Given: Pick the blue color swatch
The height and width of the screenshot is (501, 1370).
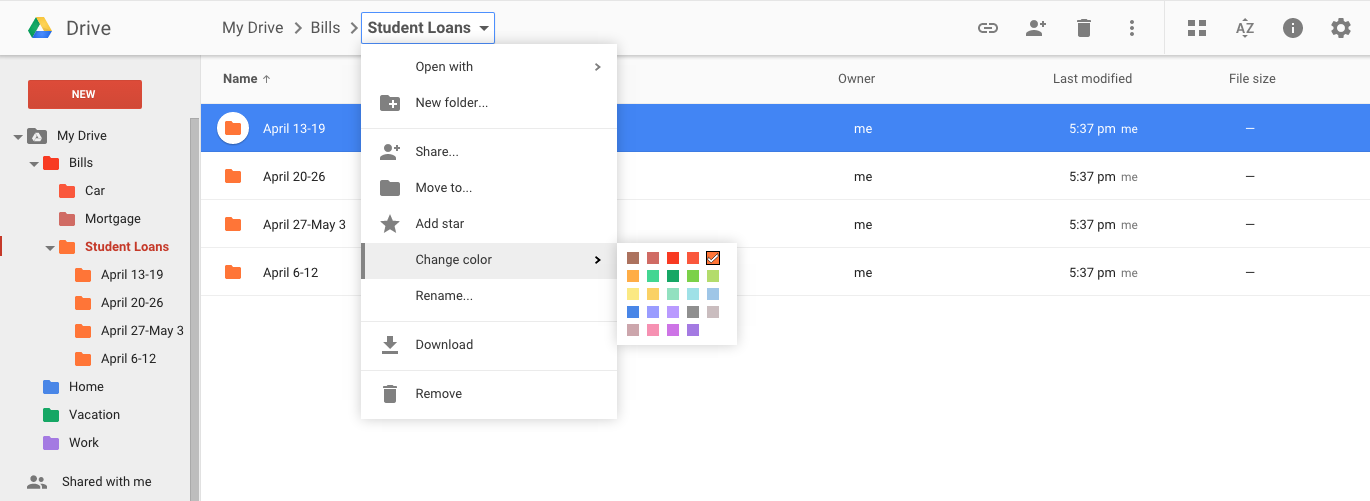Looking at the screenshot, I should pos(633,312).
